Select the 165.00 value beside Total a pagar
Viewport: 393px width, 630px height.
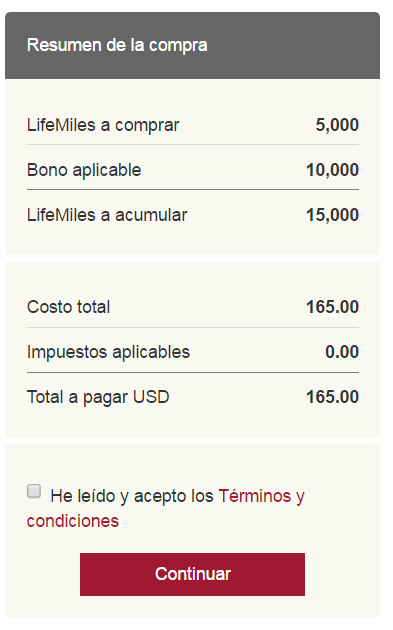332,397
